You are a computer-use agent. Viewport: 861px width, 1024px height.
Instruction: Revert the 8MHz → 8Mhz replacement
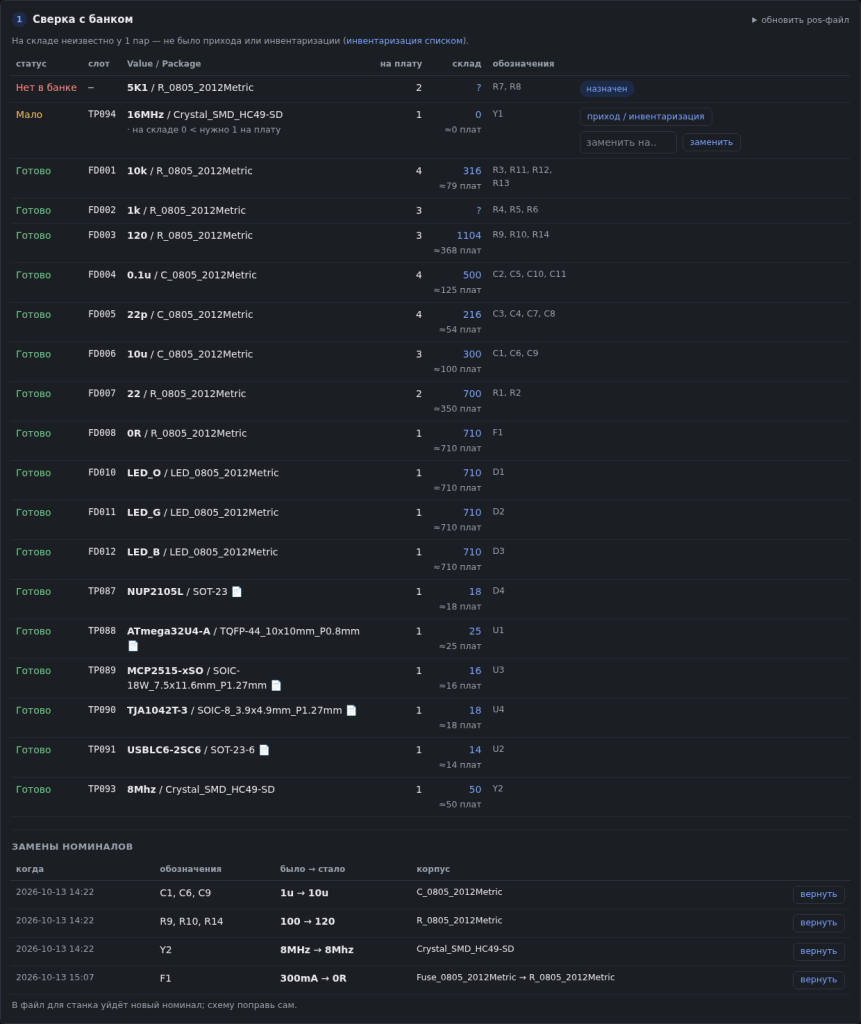(819, 951)
